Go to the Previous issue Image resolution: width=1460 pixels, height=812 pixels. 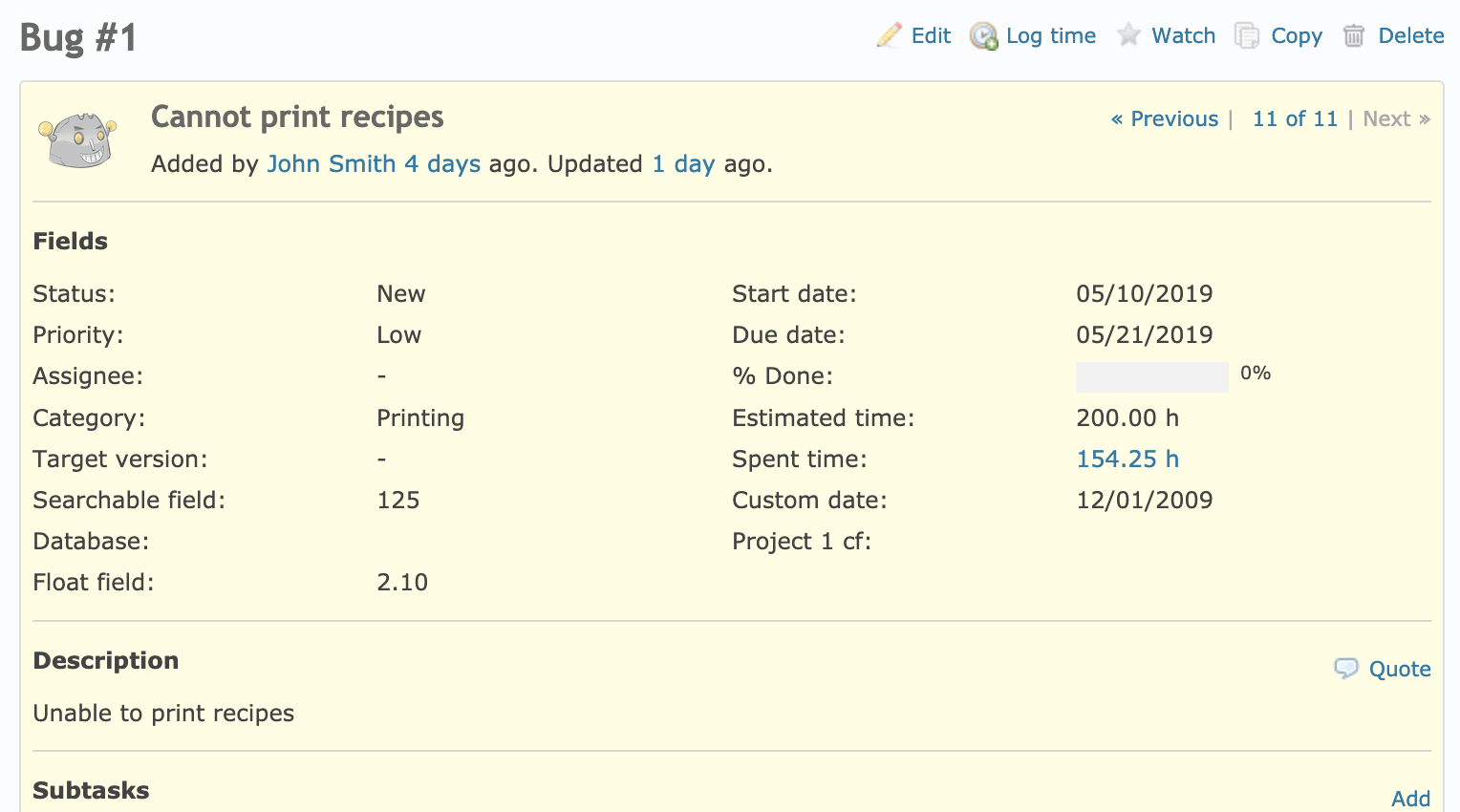(x=1165, y=119)
